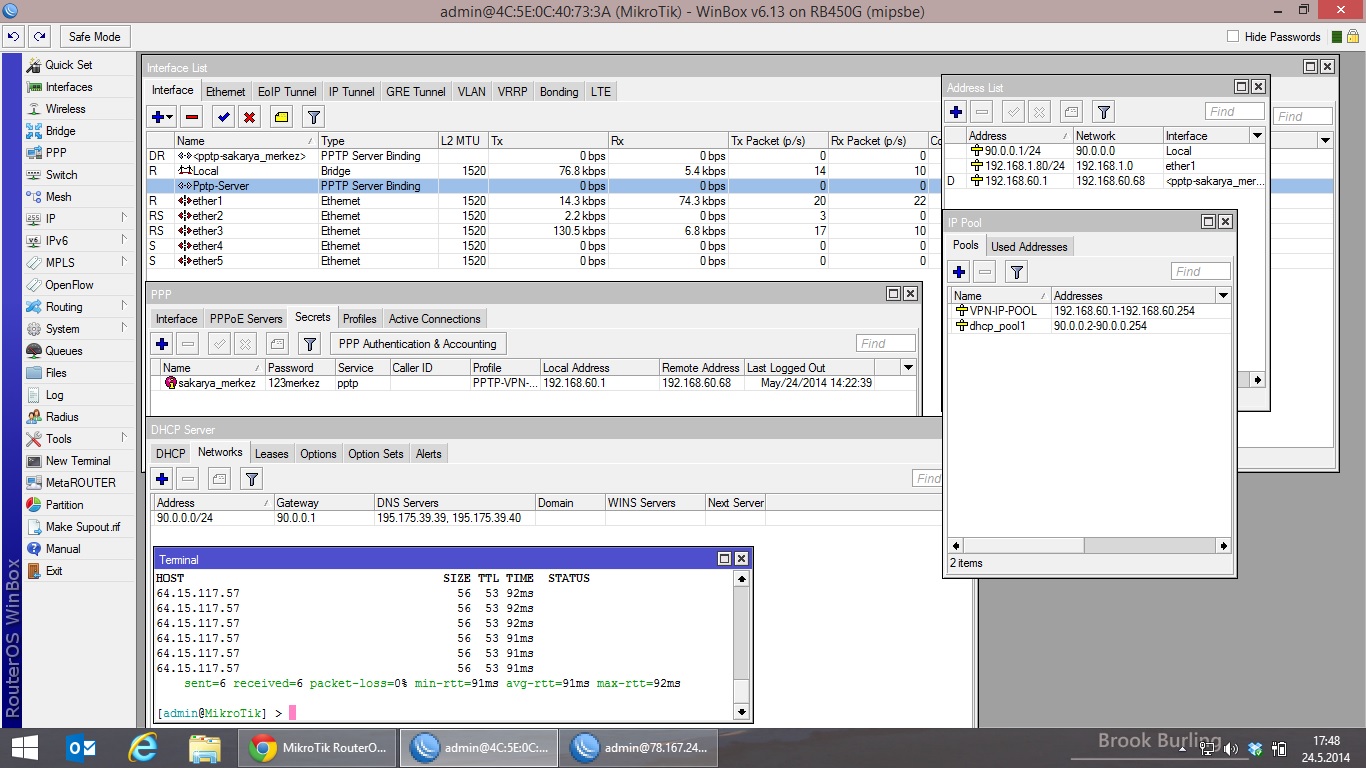Add new entry in Address List window

coord(957,113)
